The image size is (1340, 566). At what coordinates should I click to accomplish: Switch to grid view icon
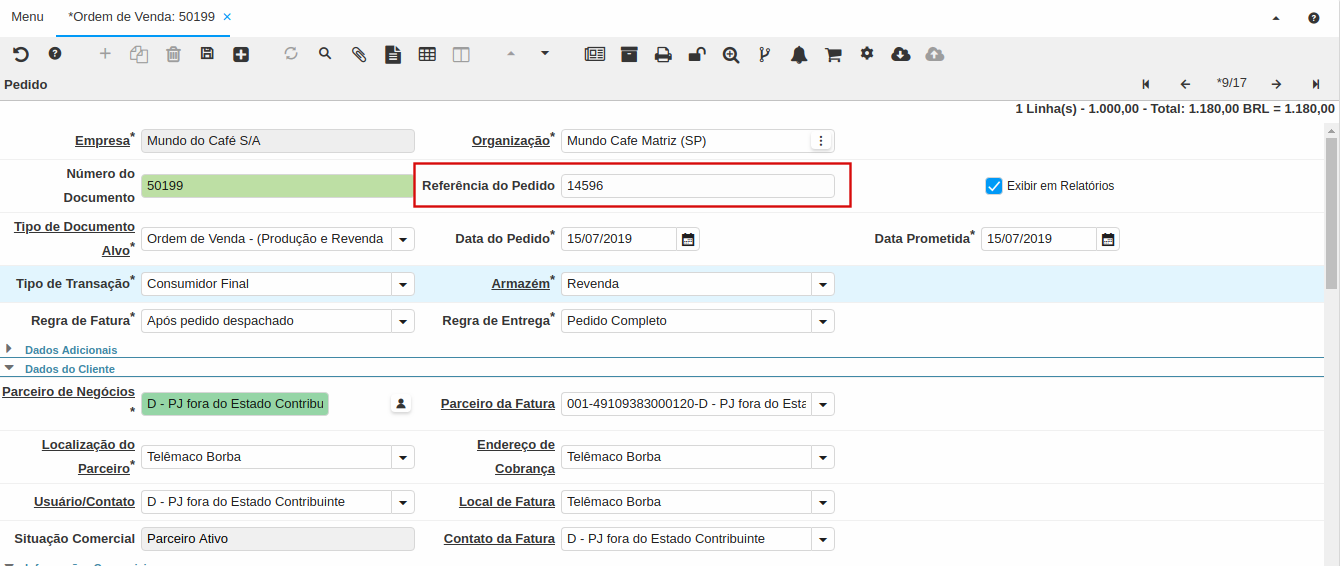(427, 54)
